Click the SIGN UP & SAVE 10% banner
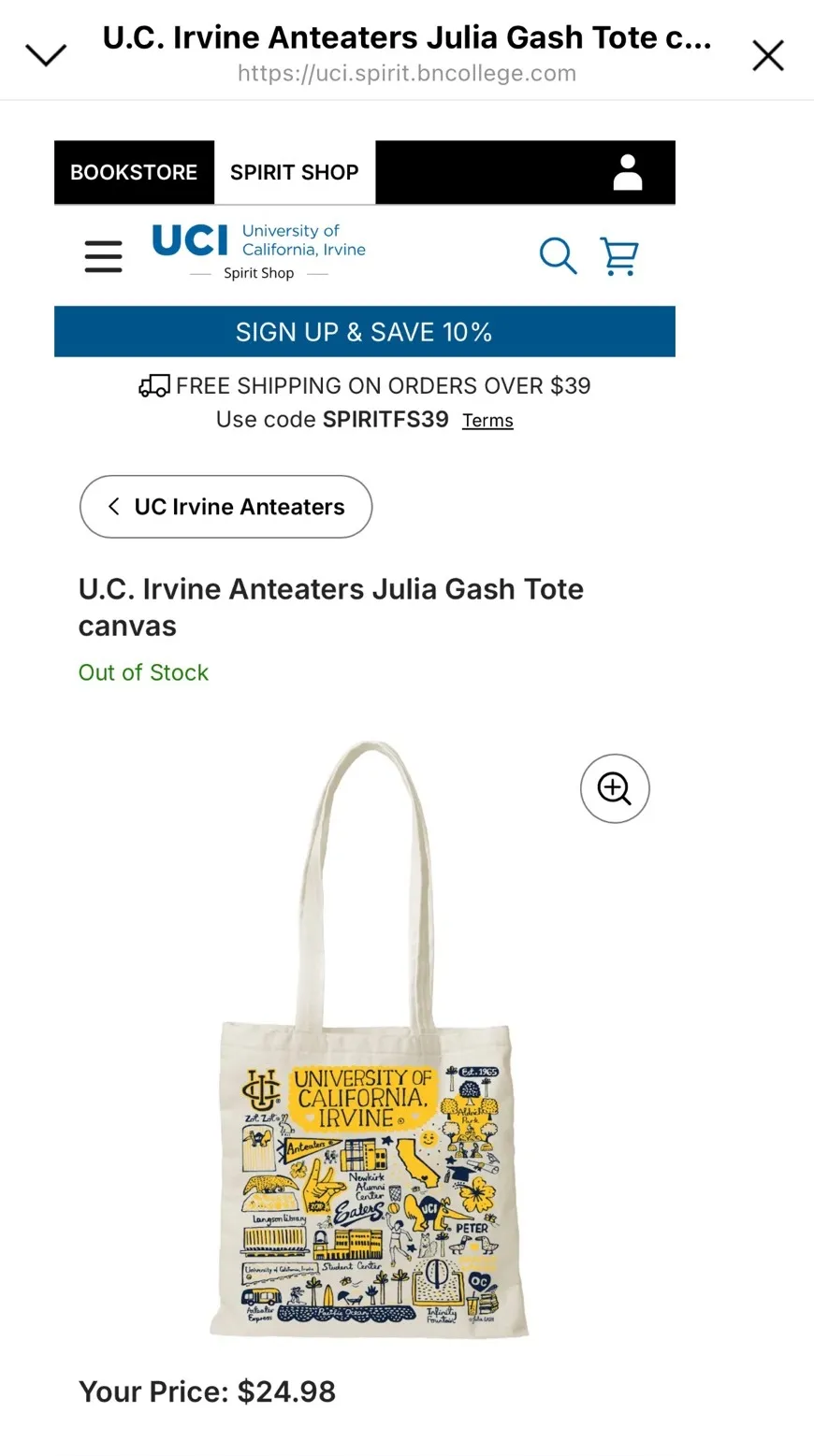The width and height of the screenshot is (814, 1456). click(364, 332)
